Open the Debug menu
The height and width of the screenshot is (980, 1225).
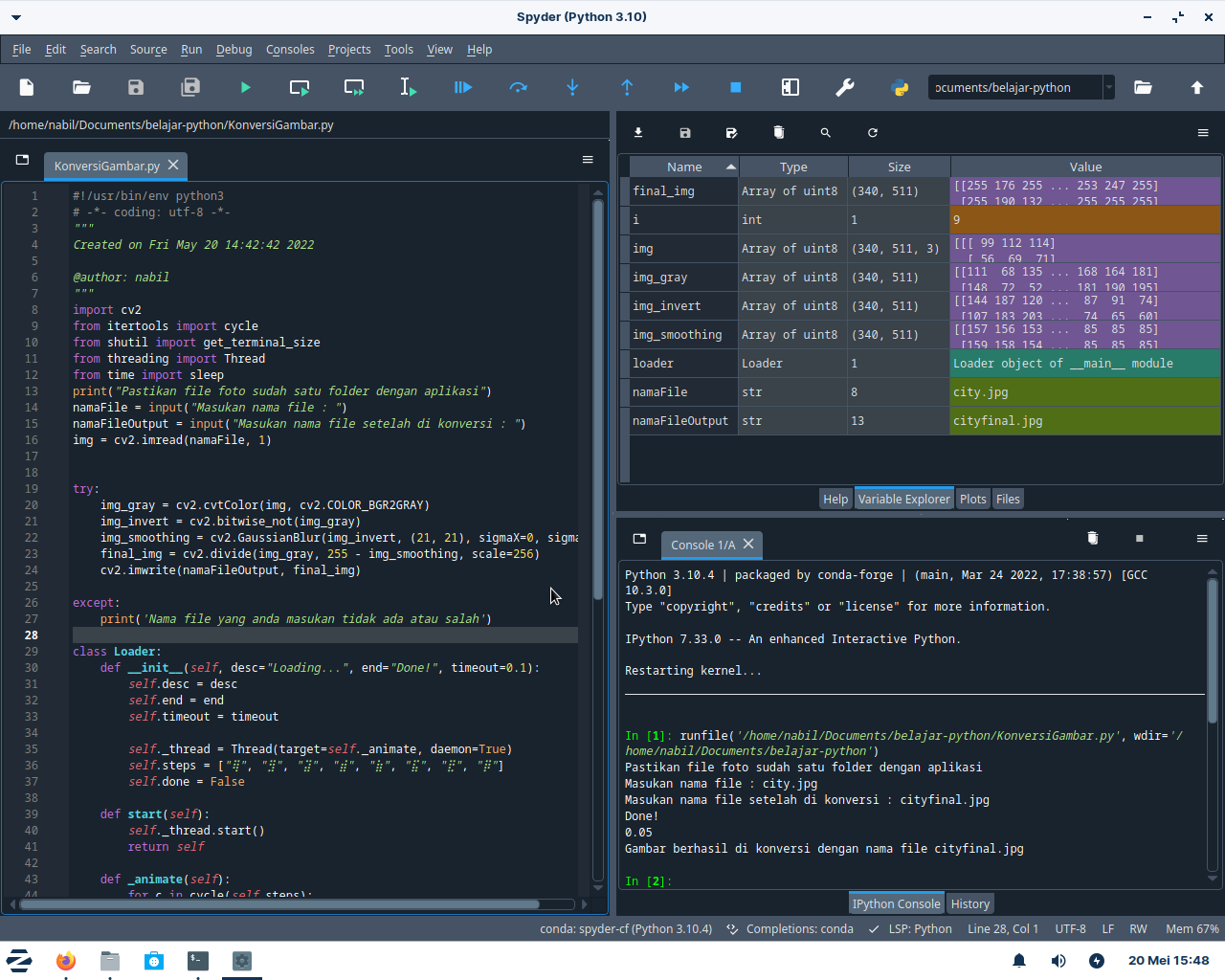tap(234, 50)
